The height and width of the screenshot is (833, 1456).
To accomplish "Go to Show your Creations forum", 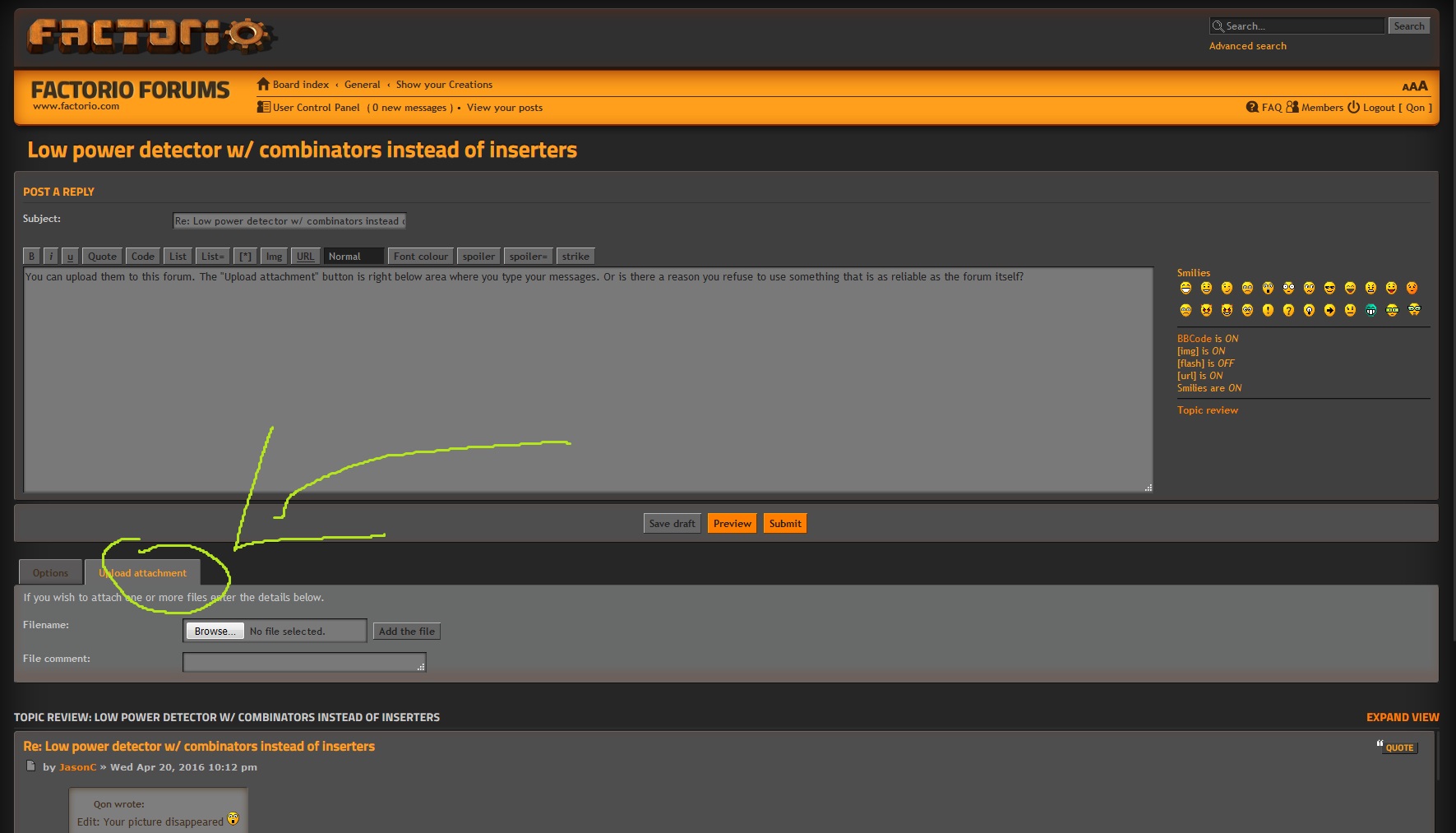I will 444,85.
